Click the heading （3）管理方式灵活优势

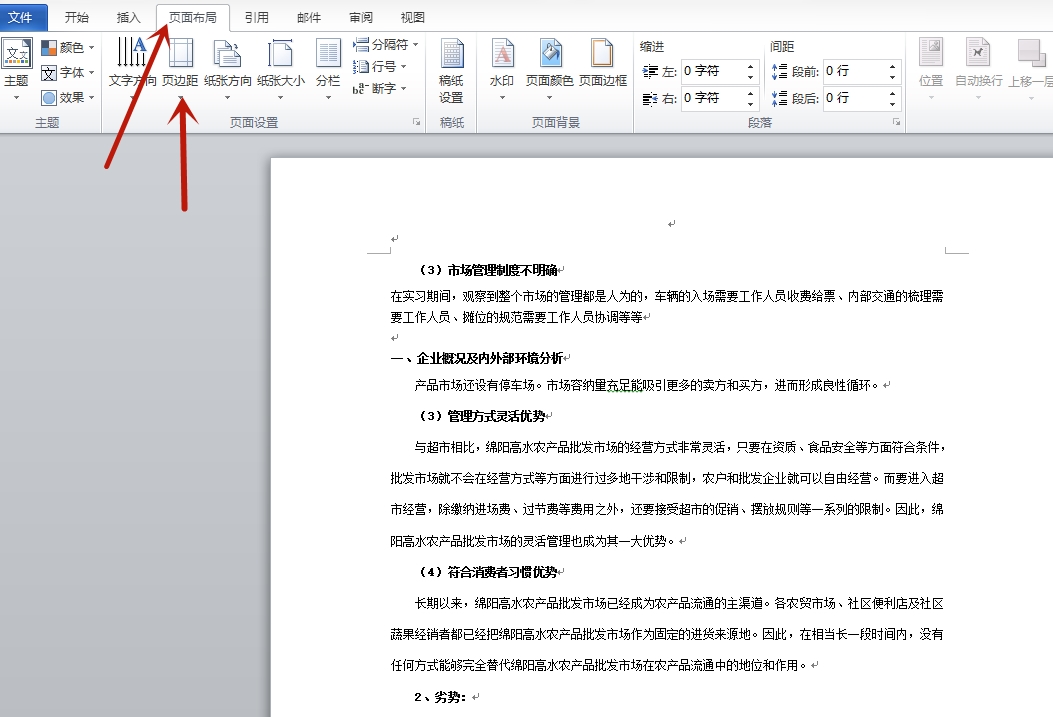(483, 416)
